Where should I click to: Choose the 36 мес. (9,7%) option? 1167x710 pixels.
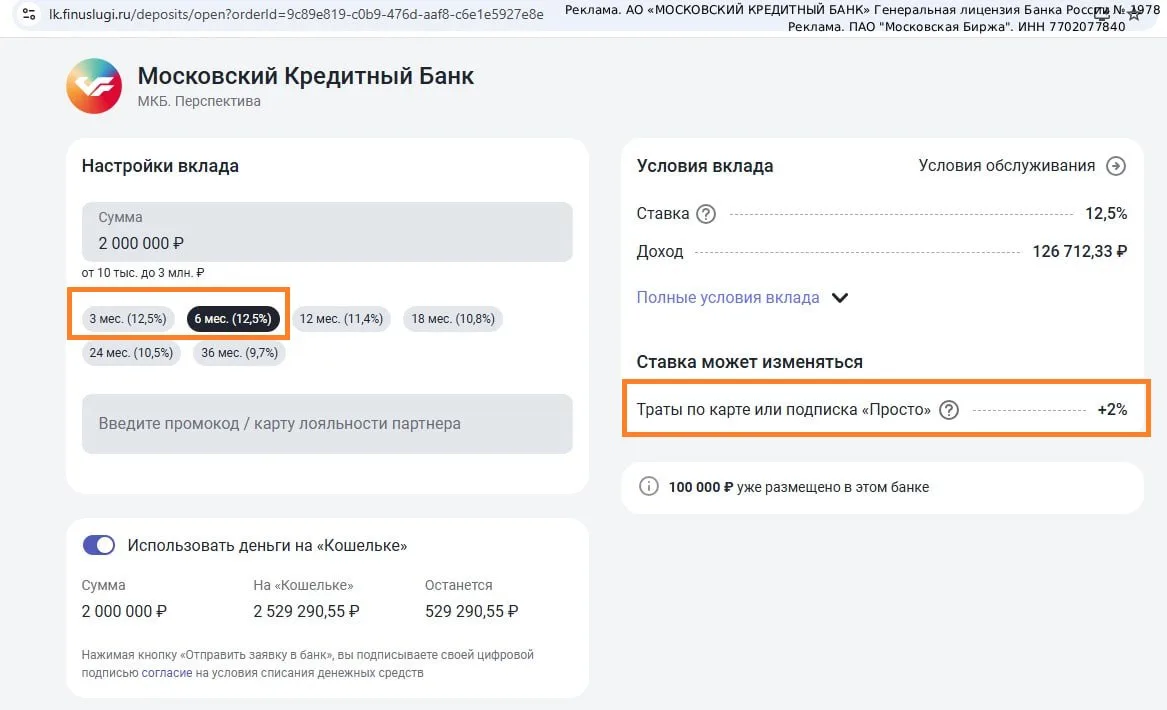240,353
